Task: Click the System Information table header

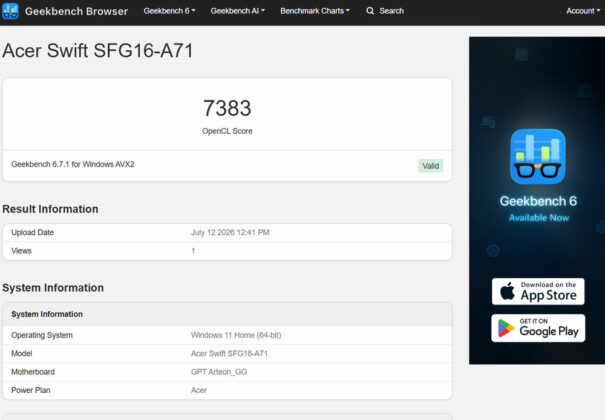Action: 227,314
